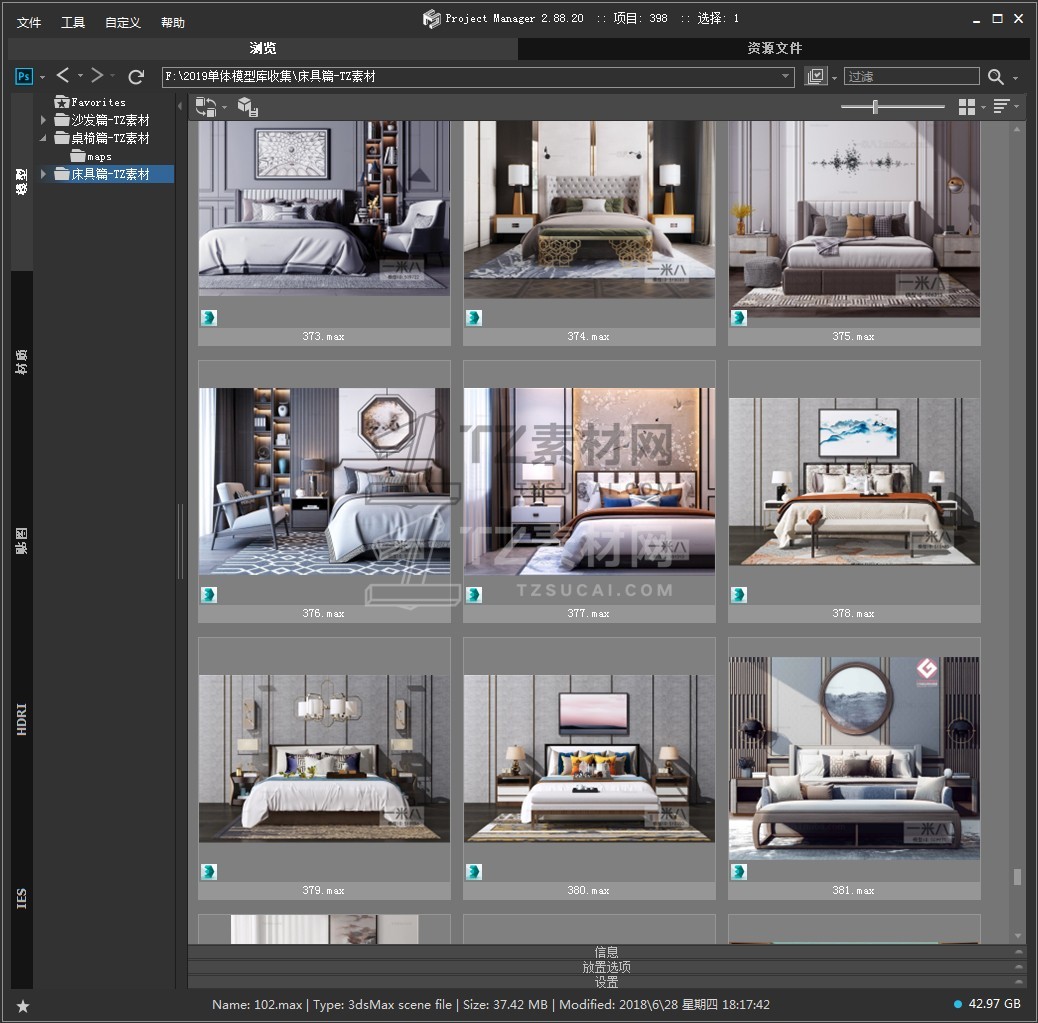The width and height of the screenshot is (1038, 1023).
Task: Open the HDRI side tab
Action: [x=22, y=720]
